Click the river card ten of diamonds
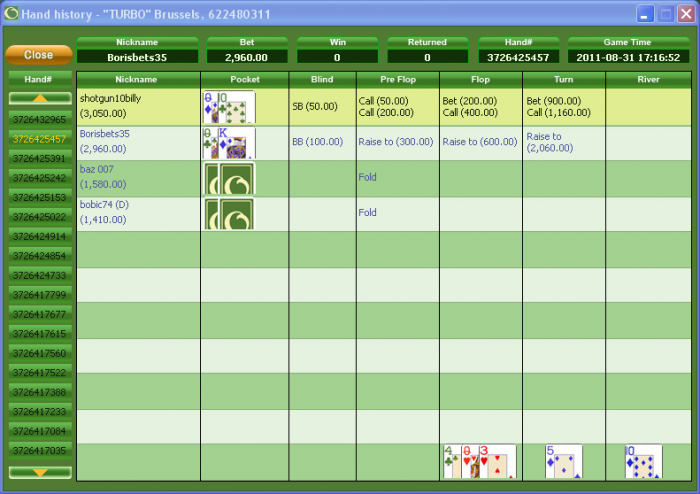This screenshot has width=700, height=494. pyautogui.click(x=643, y=461)
